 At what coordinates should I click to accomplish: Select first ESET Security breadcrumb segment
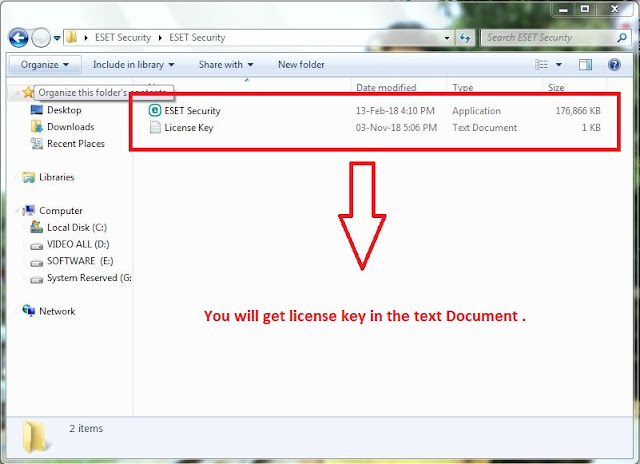coord(123,38)
